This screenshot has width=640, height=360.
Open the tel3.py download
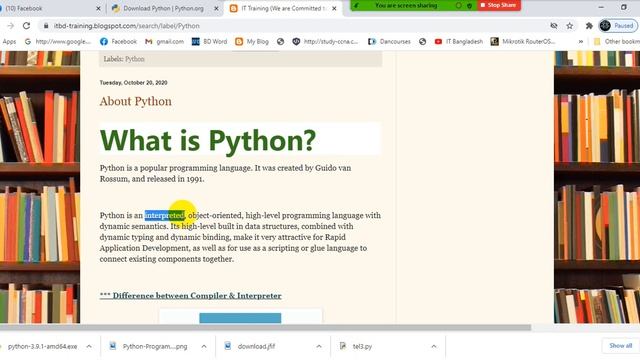[x=357, y=347]
